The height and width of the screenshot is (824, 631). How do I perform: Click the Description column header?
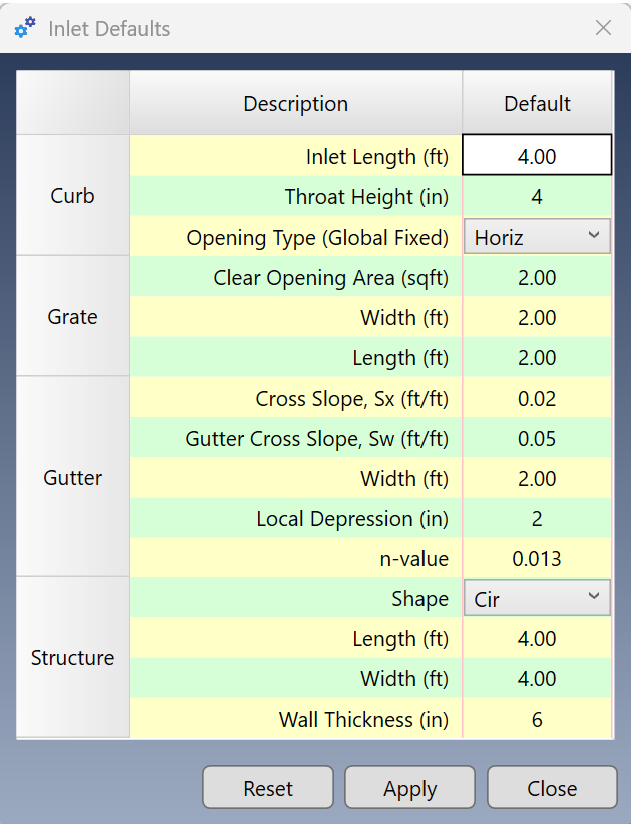pyautogui.click(x=296, y=103)
